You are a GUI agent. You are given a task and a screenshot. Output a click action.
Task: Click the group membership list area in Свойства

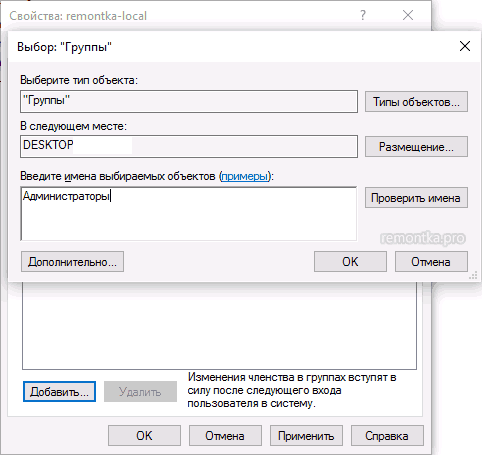219,326
